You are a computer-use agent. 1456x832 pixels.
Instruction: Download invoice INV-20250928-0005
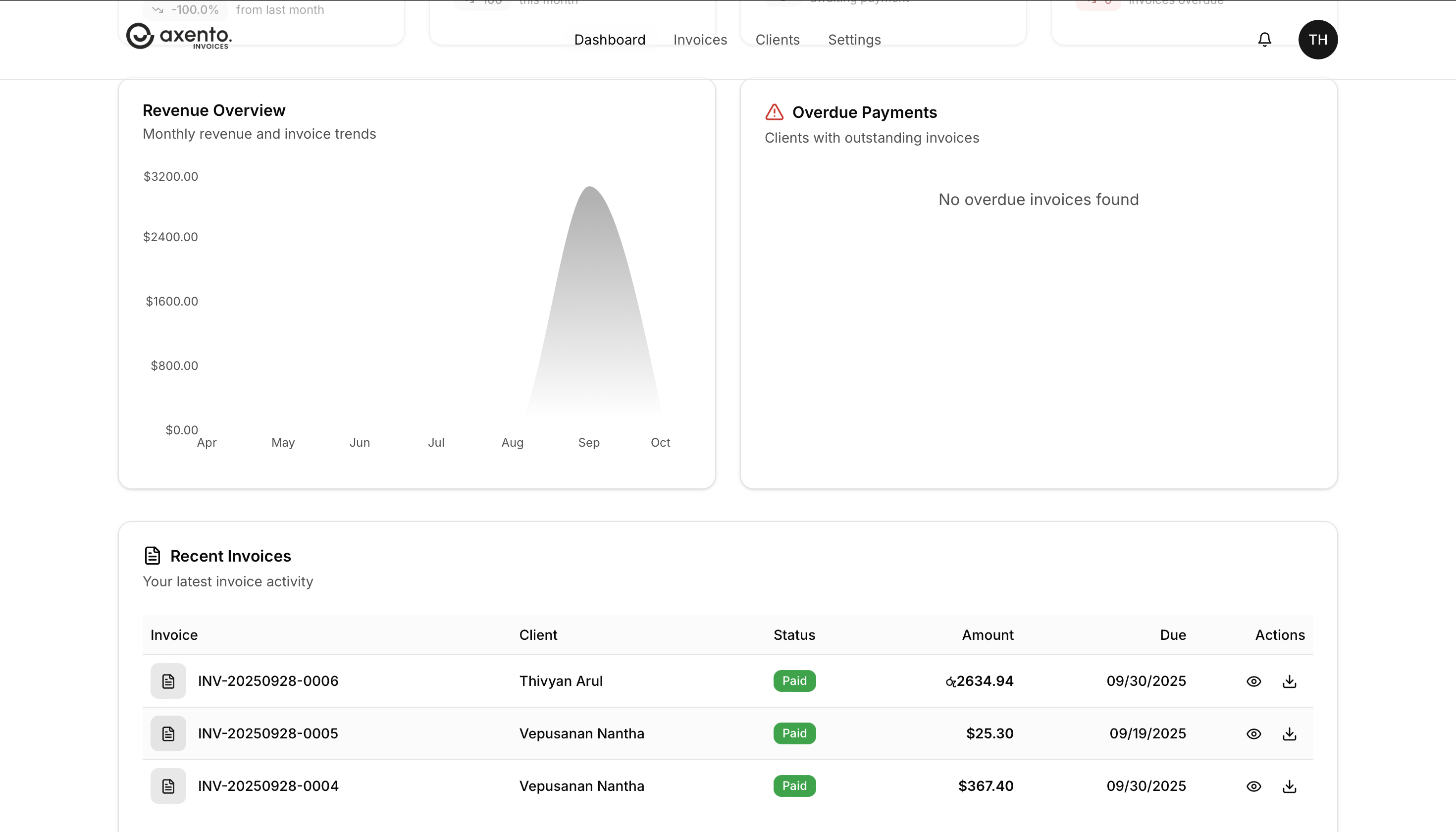(1289, 734)
